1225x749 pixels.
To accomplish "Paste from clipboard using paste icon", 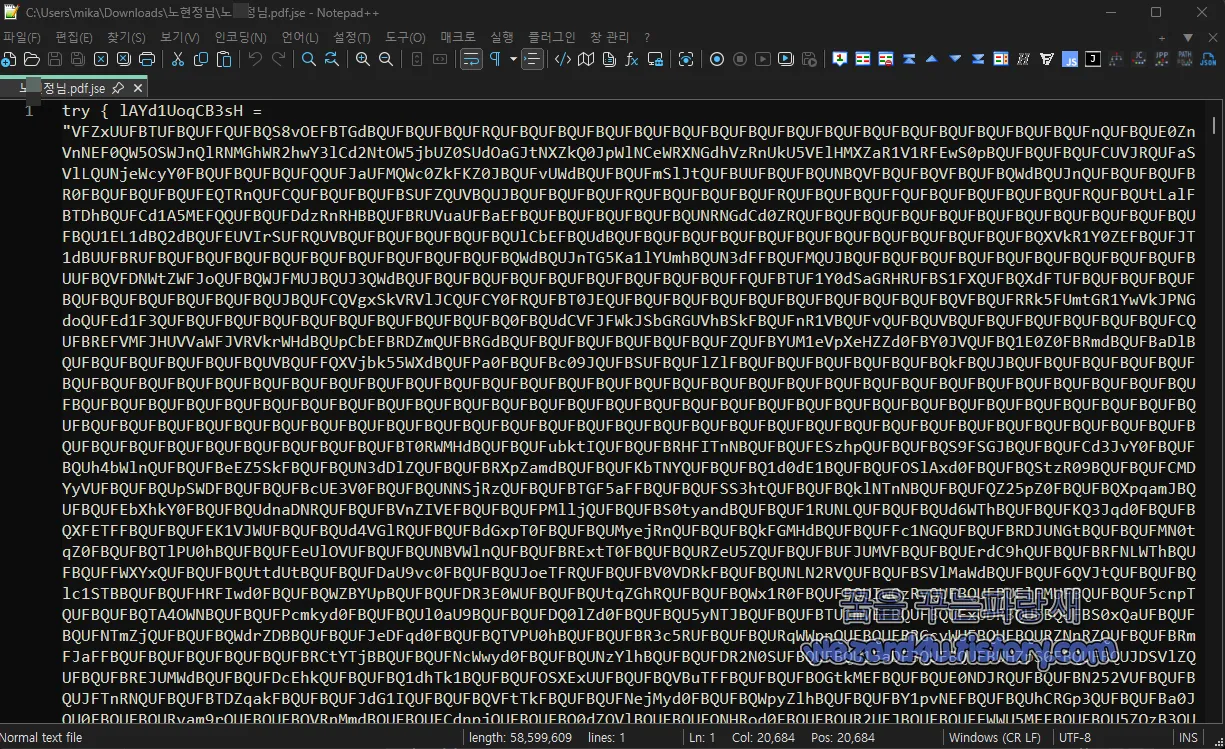I will pyautogui.click(x=224, y=59).
